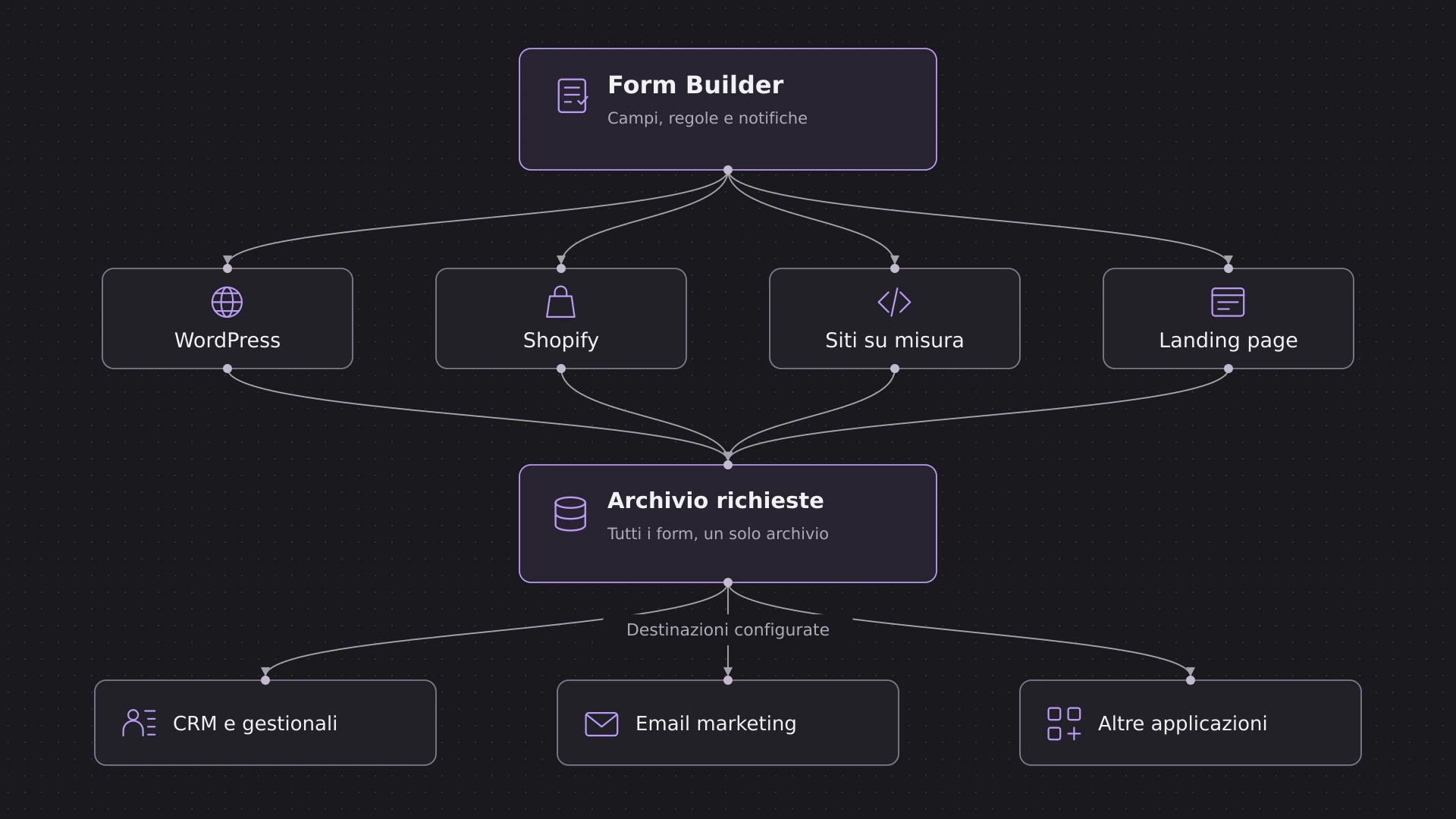
Task: Click the Altre applicazioni input handle
Action: [1191, 680]
